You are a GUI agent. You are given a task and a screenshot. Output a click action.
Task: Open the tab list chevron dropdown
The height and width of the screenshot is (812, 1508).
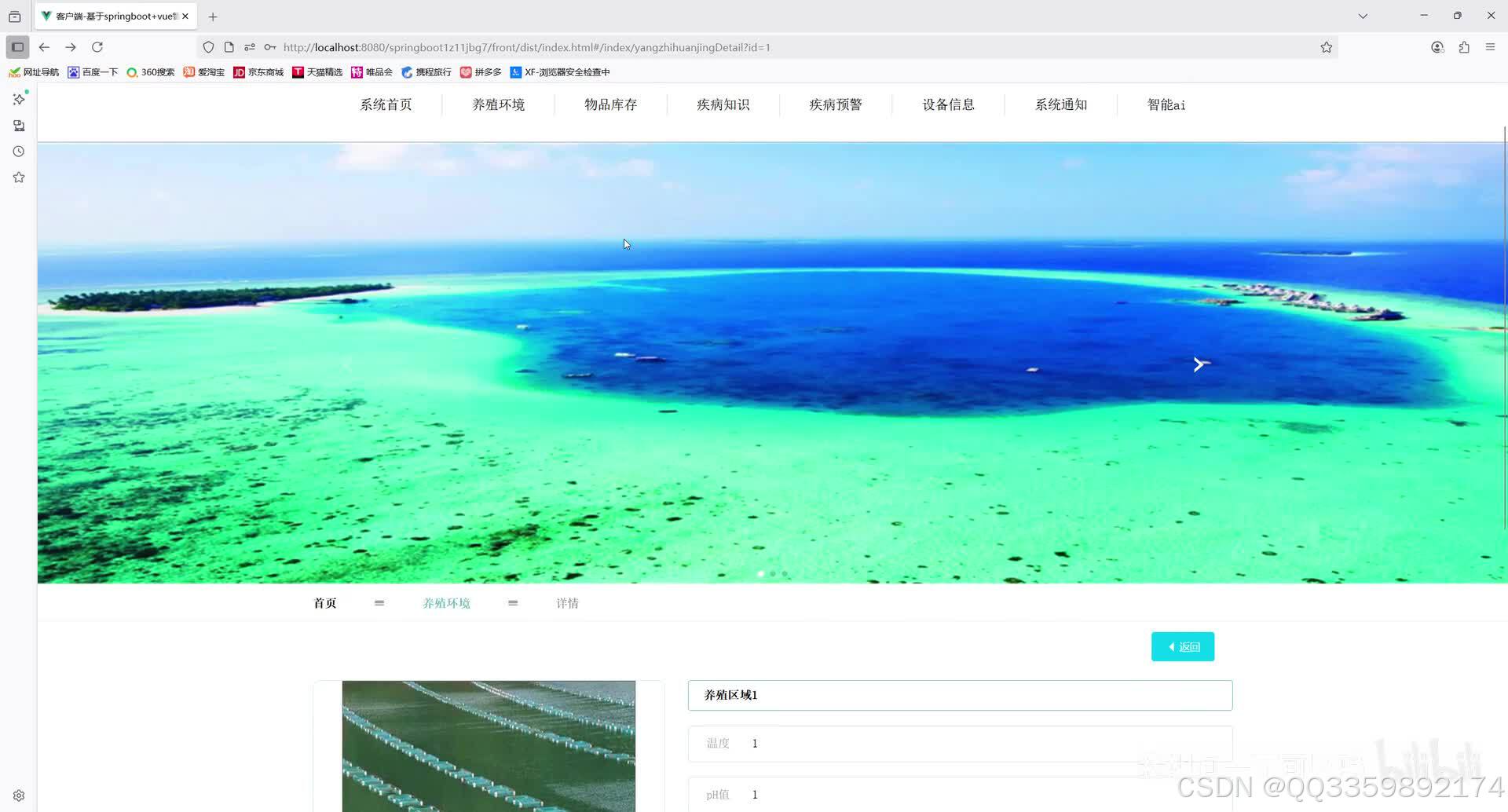click(1363, 16)
